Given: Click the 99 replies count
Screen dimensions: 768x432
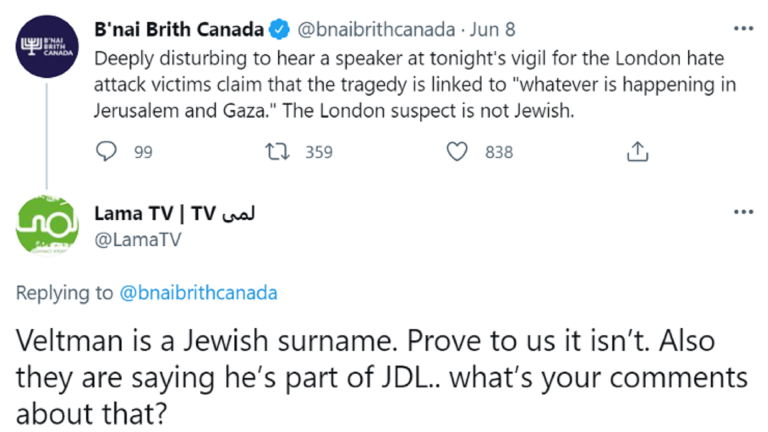Looking at the screenshot, I should coord(142,152).
